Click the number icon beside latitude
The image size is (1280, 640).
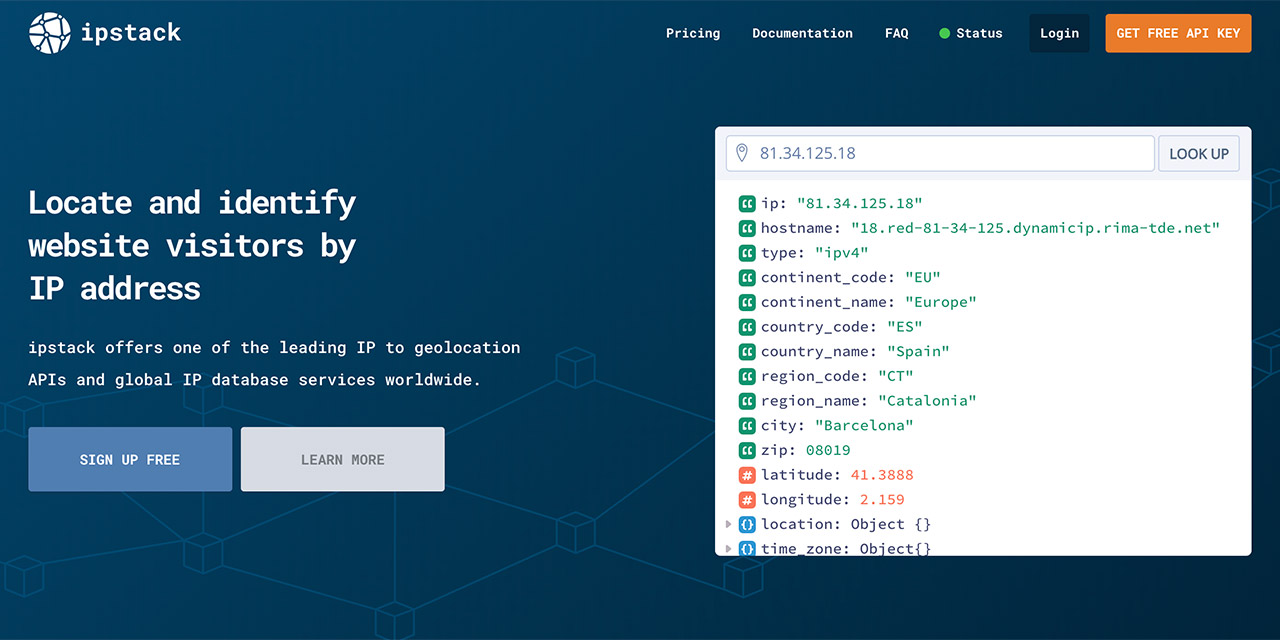point(747,475)
